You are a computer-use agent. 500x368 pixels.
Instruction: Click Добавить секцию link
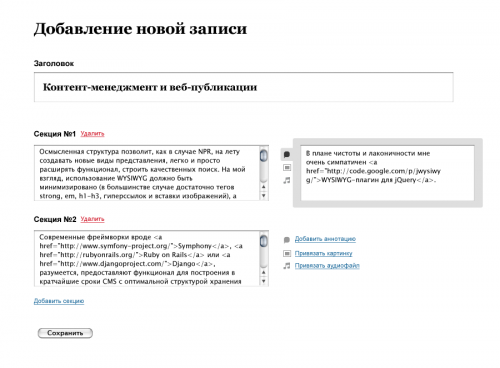pos(59,301)
